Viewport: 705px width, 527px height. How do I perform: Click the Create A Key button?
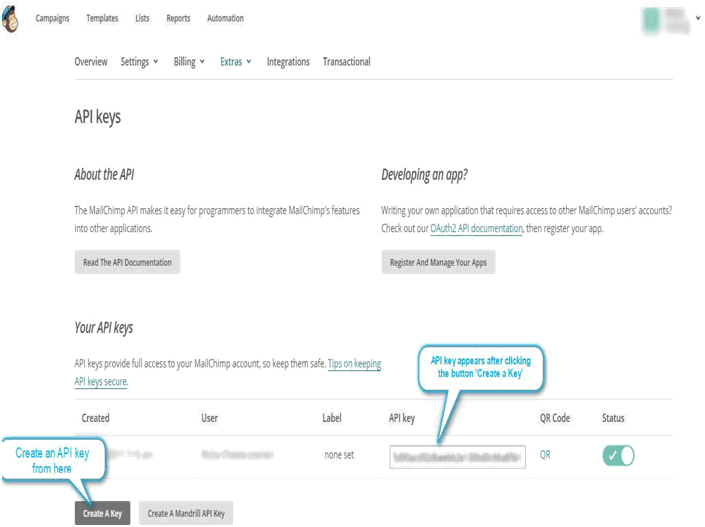click(103, 513)
